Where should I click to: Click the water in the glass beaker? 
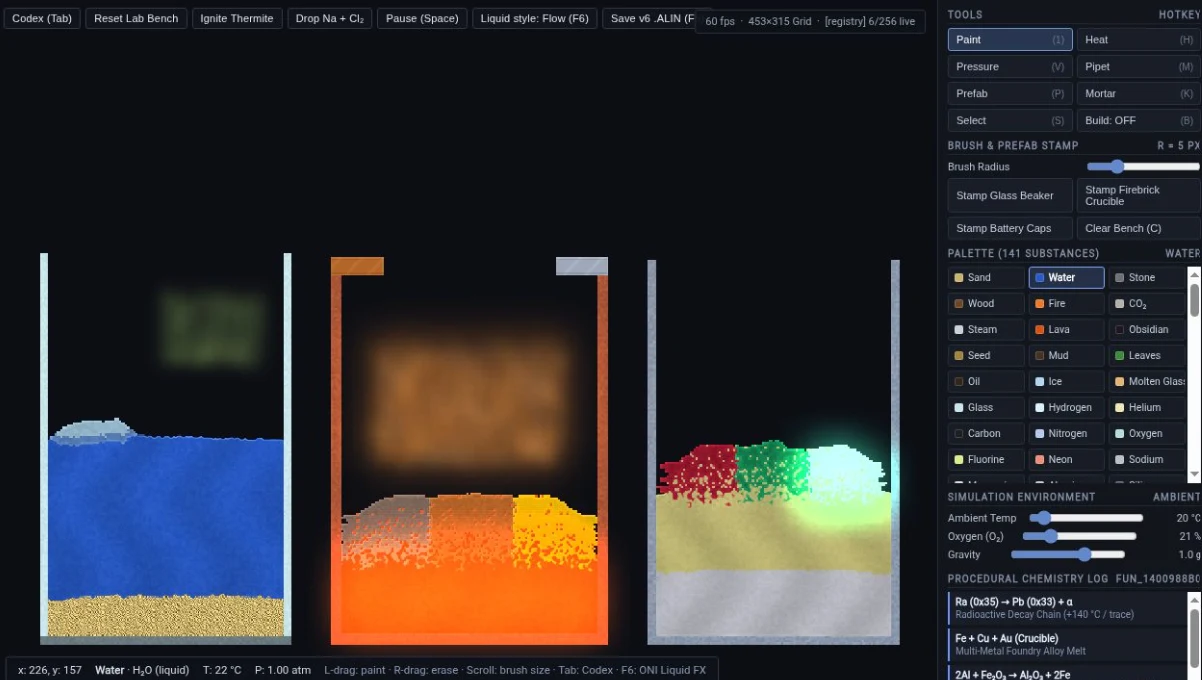pyautogui.click(x=166, y=518)
